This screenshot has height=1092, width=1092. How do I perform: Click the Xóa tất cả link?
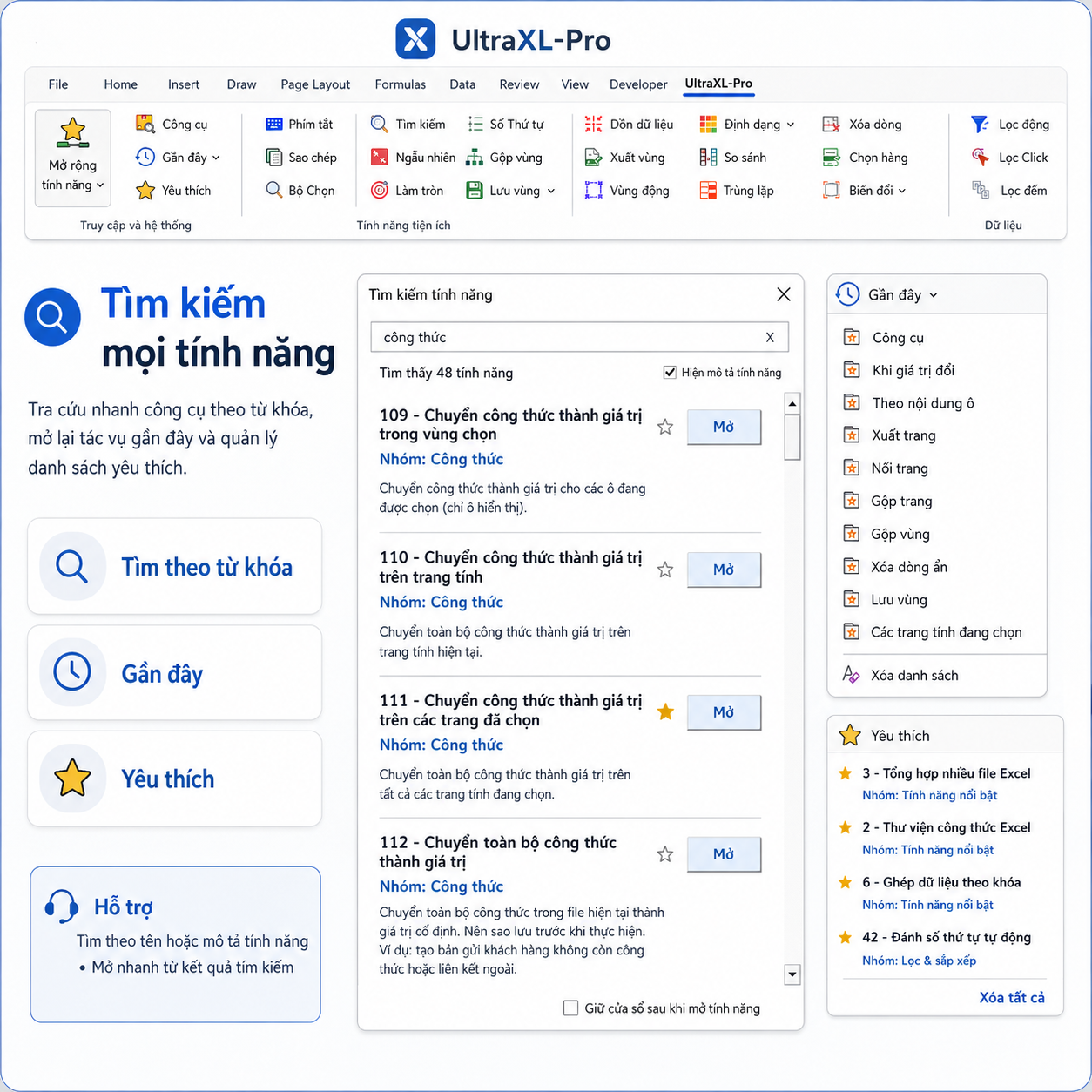pos(1012,997)
